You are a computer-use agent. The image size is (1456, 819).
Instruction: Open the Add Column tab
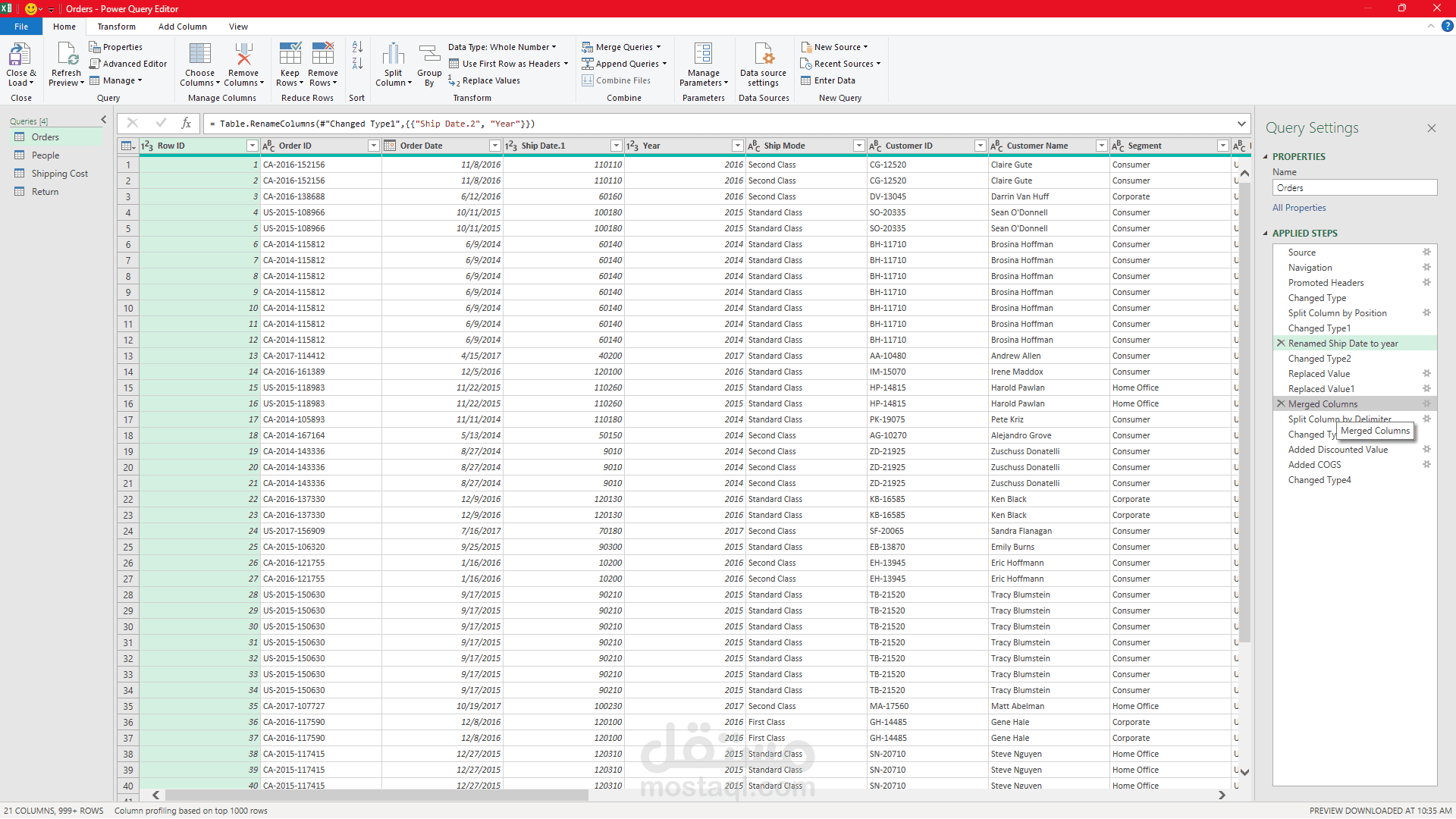tap(182, 27)
